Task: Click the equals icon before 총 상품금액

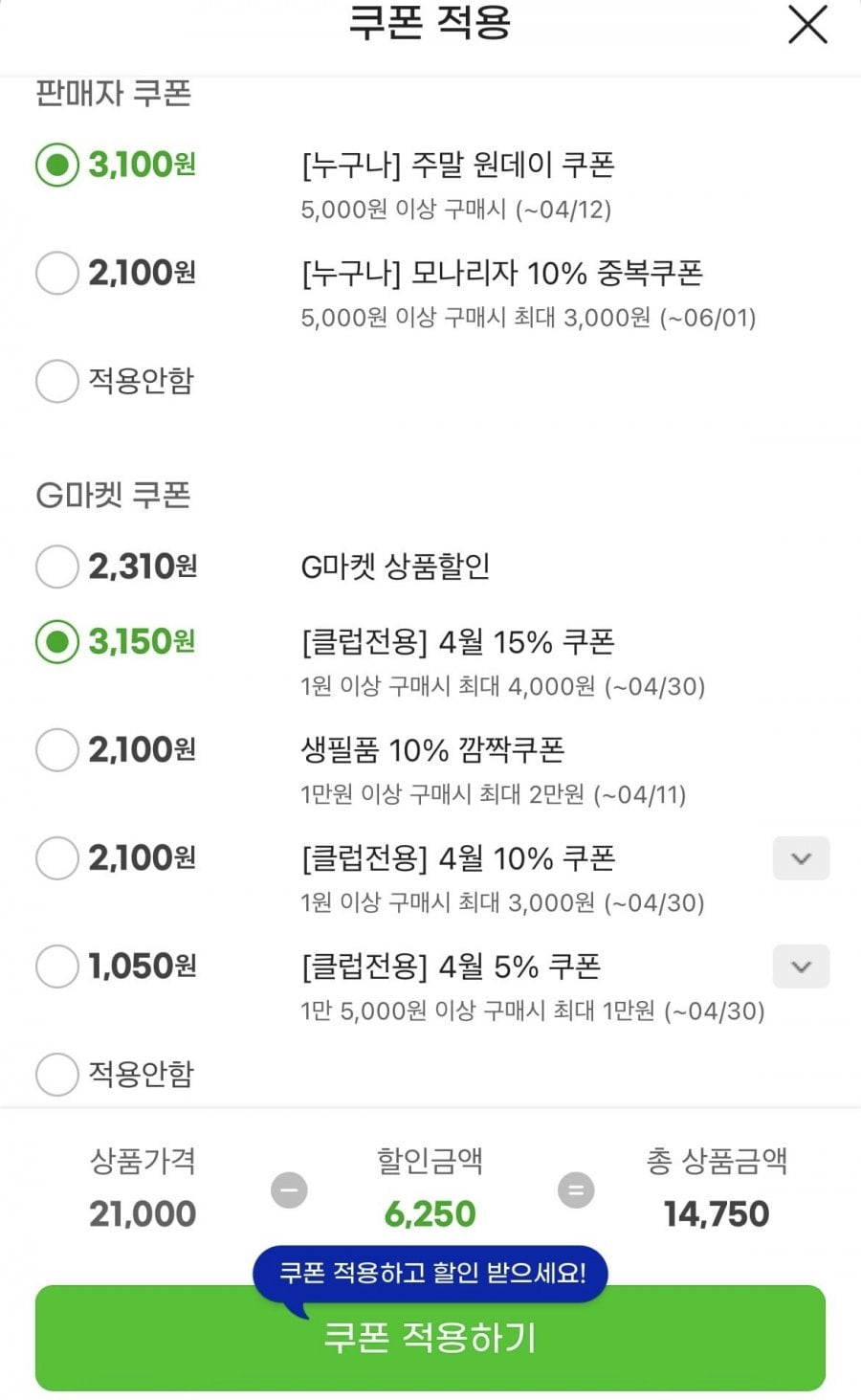Action: pyautogui.click(x=576, y=1190)
